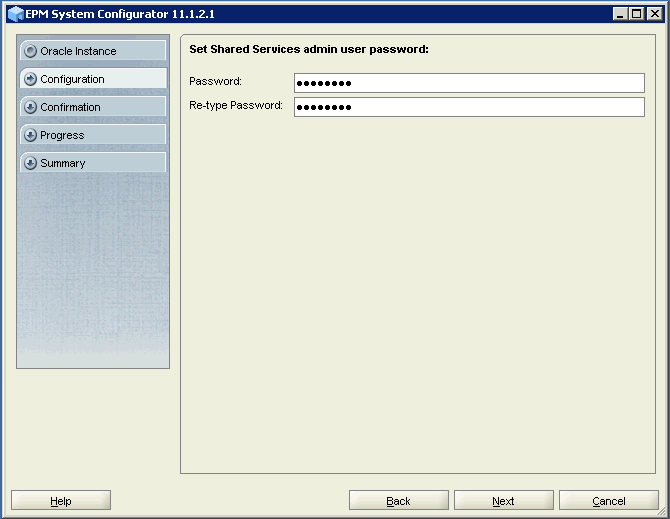
Task: Click the Oracle Instance step circle icon
Action: [x=30, y=51]
